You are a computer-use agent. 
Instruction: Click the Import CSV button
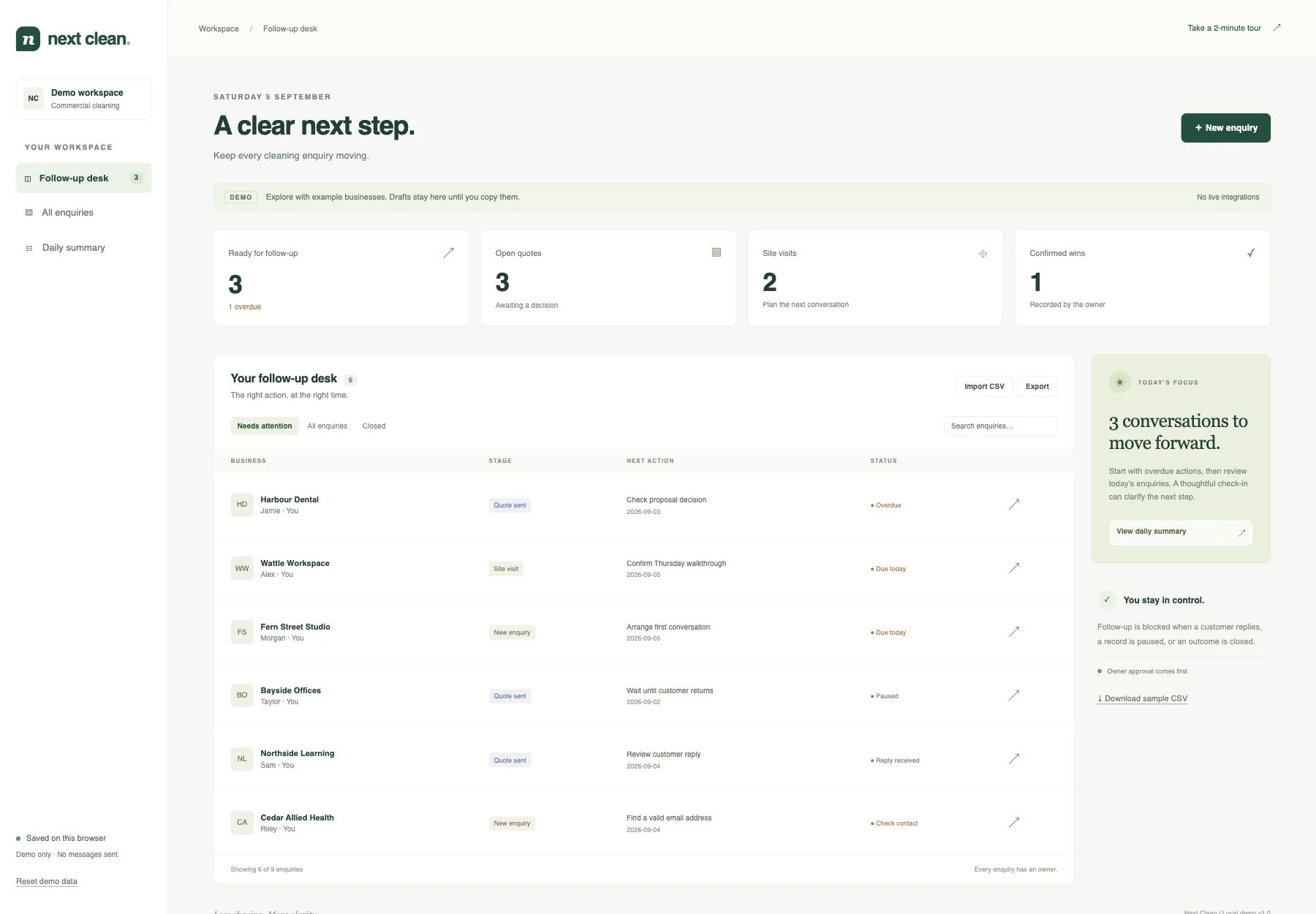pos(984,386)
